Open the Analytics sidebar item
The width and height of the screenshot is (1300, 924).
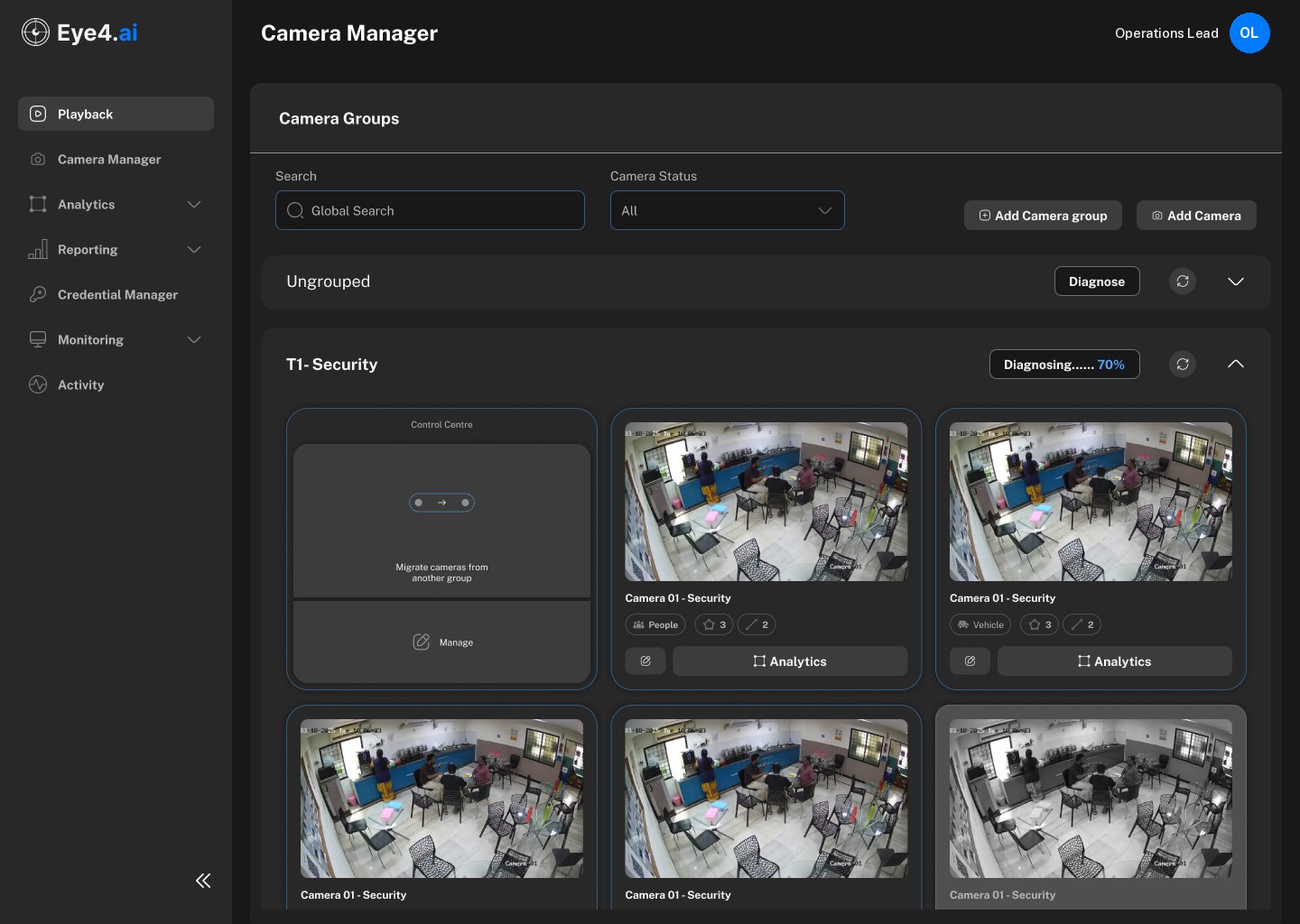click(116, 205)
